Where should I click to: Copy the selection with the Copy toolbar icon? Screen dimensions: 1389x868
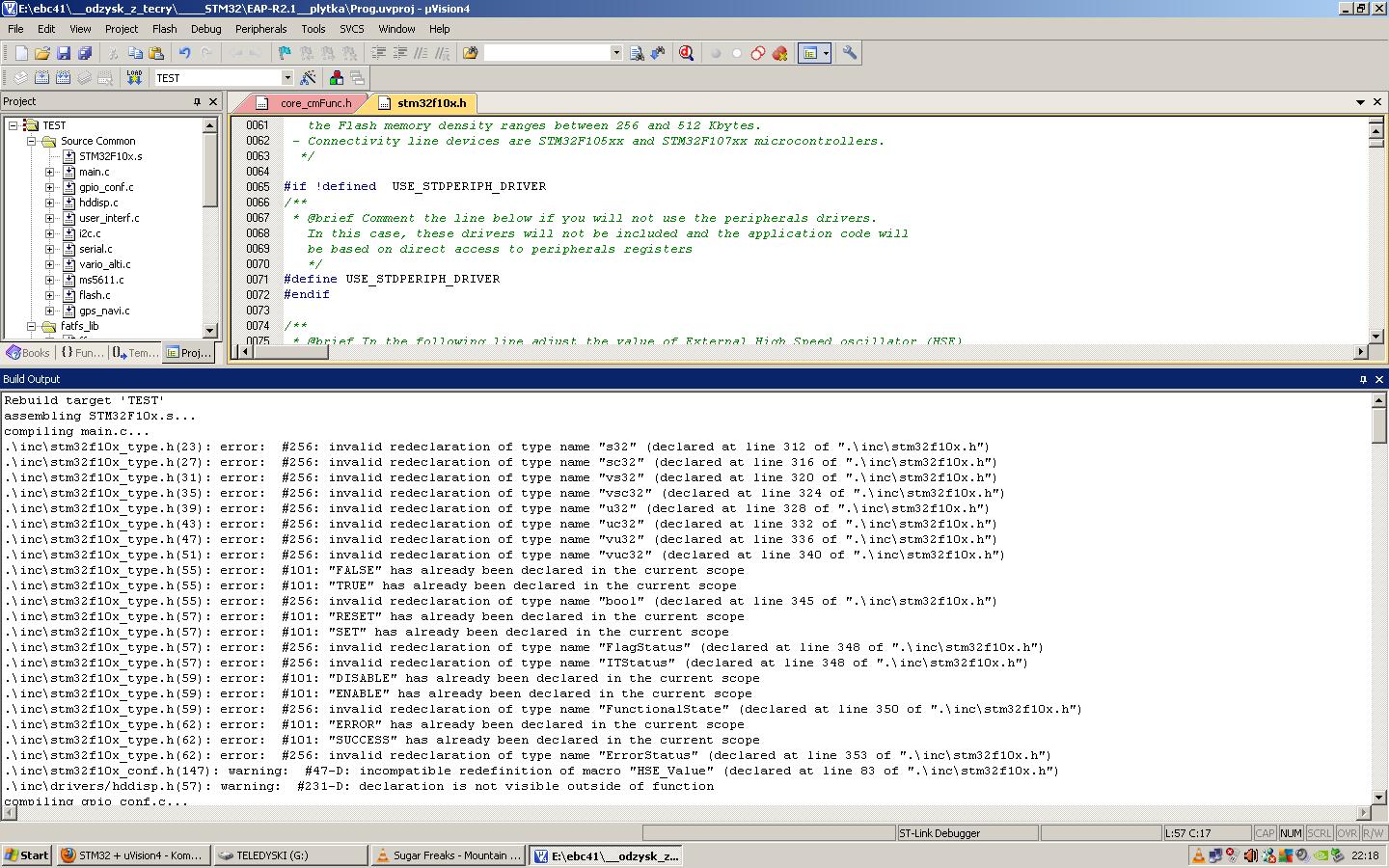(135, 53)
